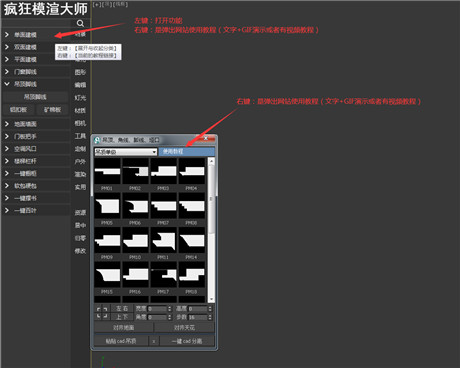Image resolution: width=460 pixels, height=368 pixels.
Task: Expand the 门板把手 category
Action: [x=36, y=136]
